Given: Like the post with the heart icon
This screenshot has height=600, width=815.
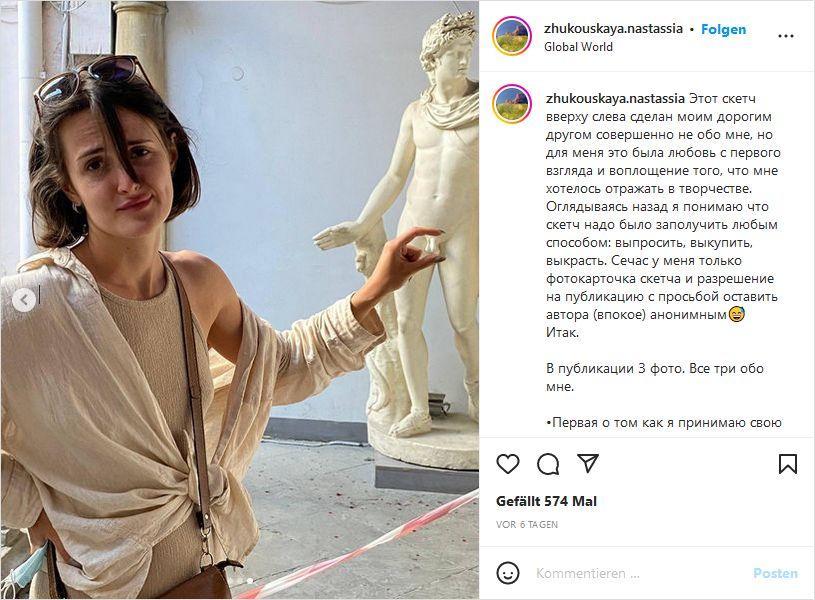Looking at the screenshot, I should (x=508, y=464).
